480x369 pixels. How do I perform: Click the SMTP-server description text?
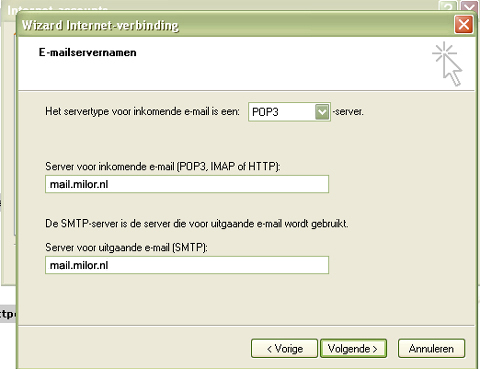197,223
